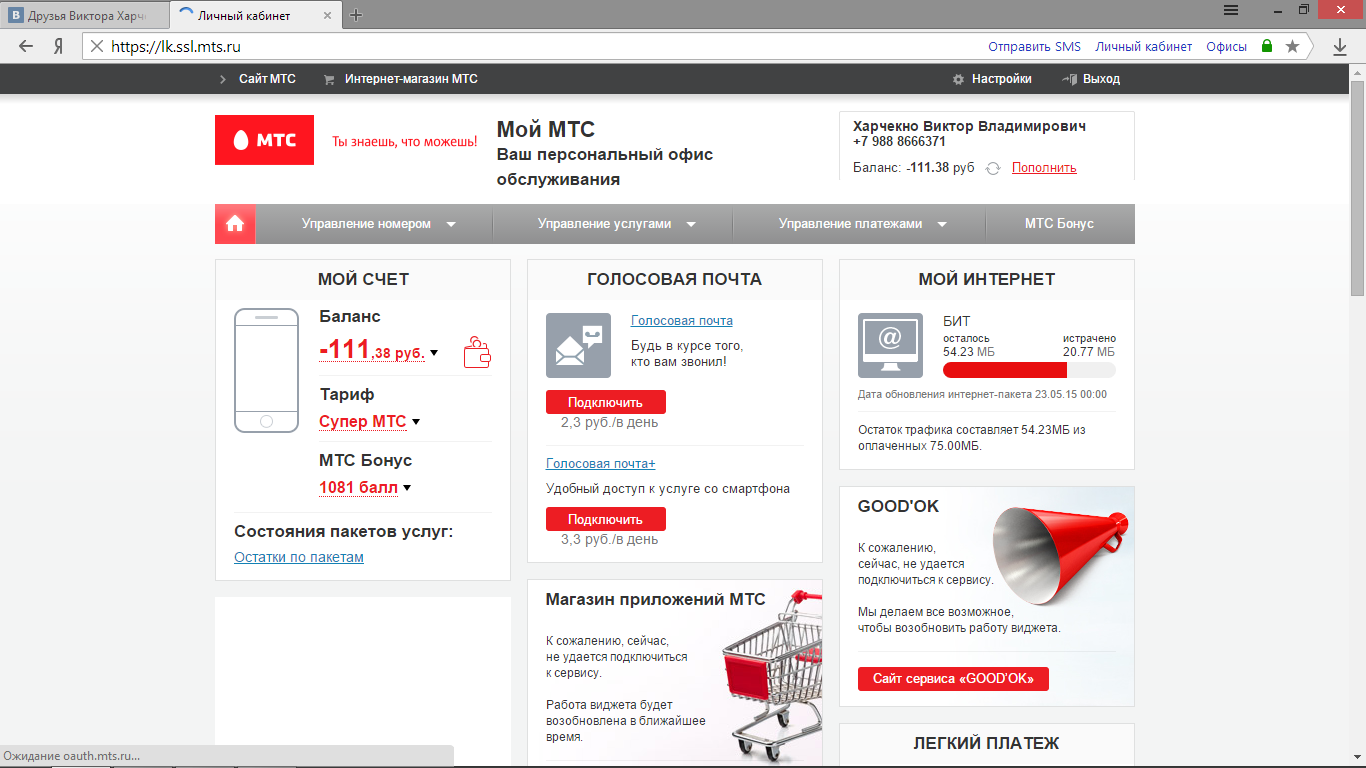Click the ЛЕГКИЙ ПЛАТЕЖ widget header
Screen dimensions: 1366x768
[986, 743]
